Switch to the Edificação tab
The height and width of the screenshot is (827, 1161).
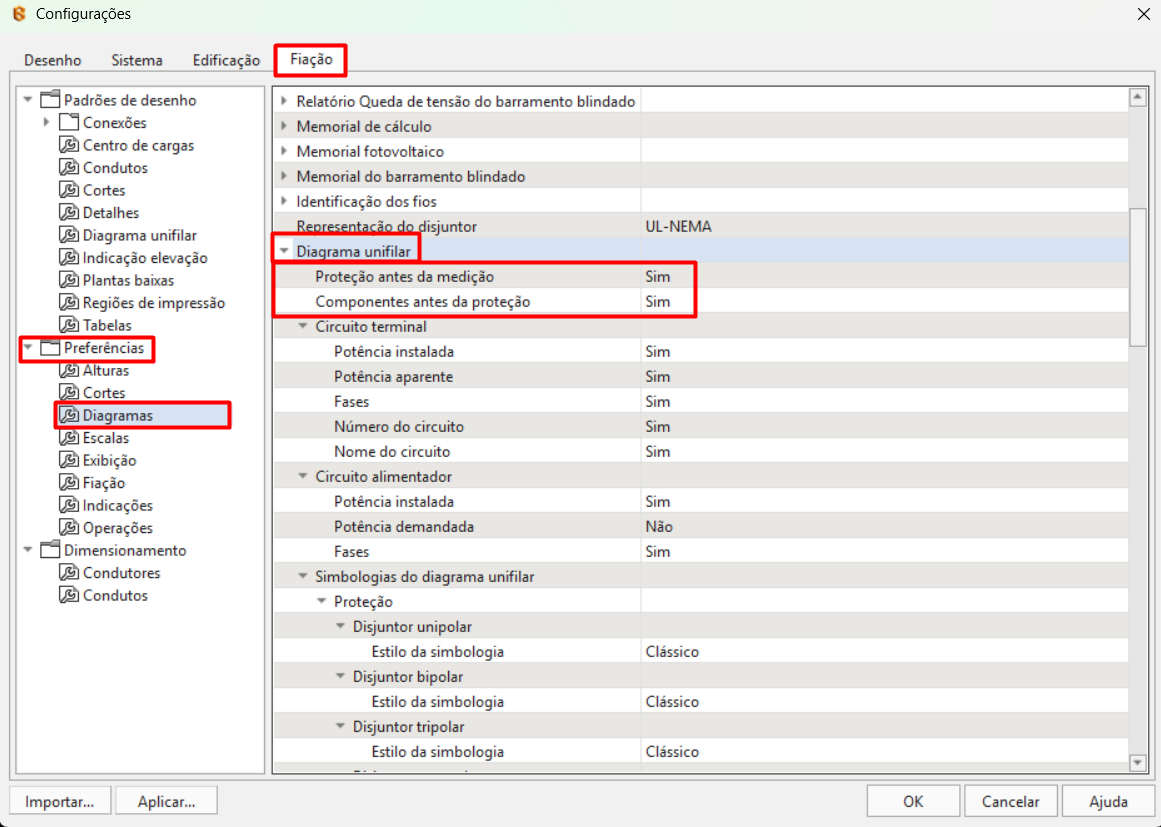tap(226, 60)
